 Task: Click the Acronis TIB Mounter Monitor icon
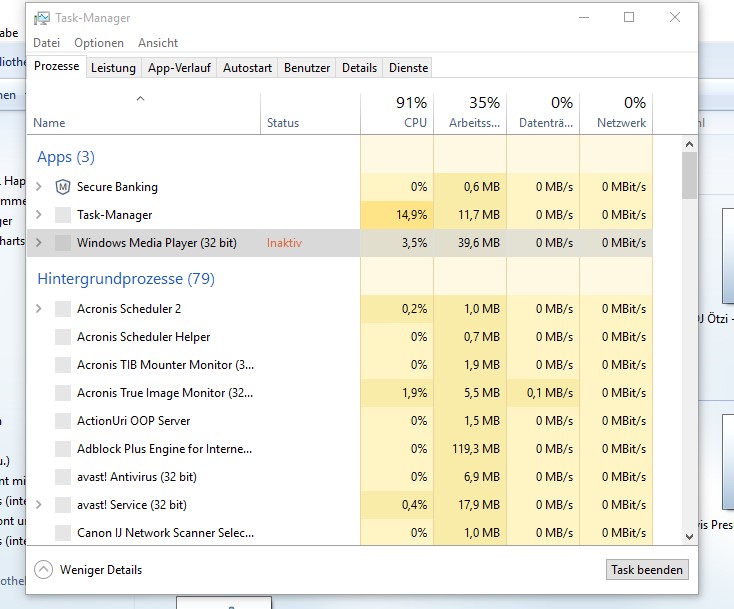coord(63,365)
